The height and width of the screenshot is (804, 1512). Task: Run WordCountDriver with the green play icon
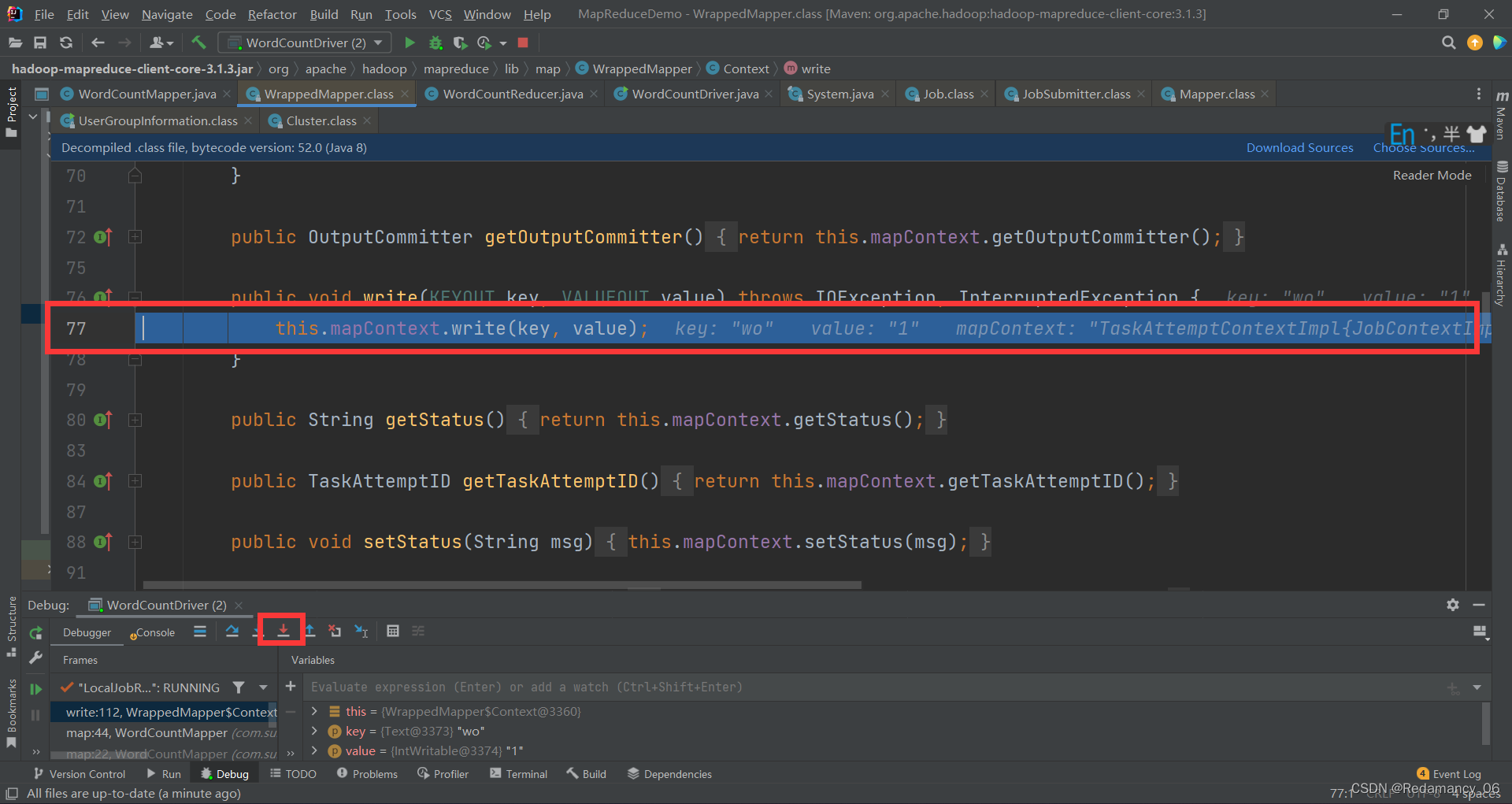(409, 43)
